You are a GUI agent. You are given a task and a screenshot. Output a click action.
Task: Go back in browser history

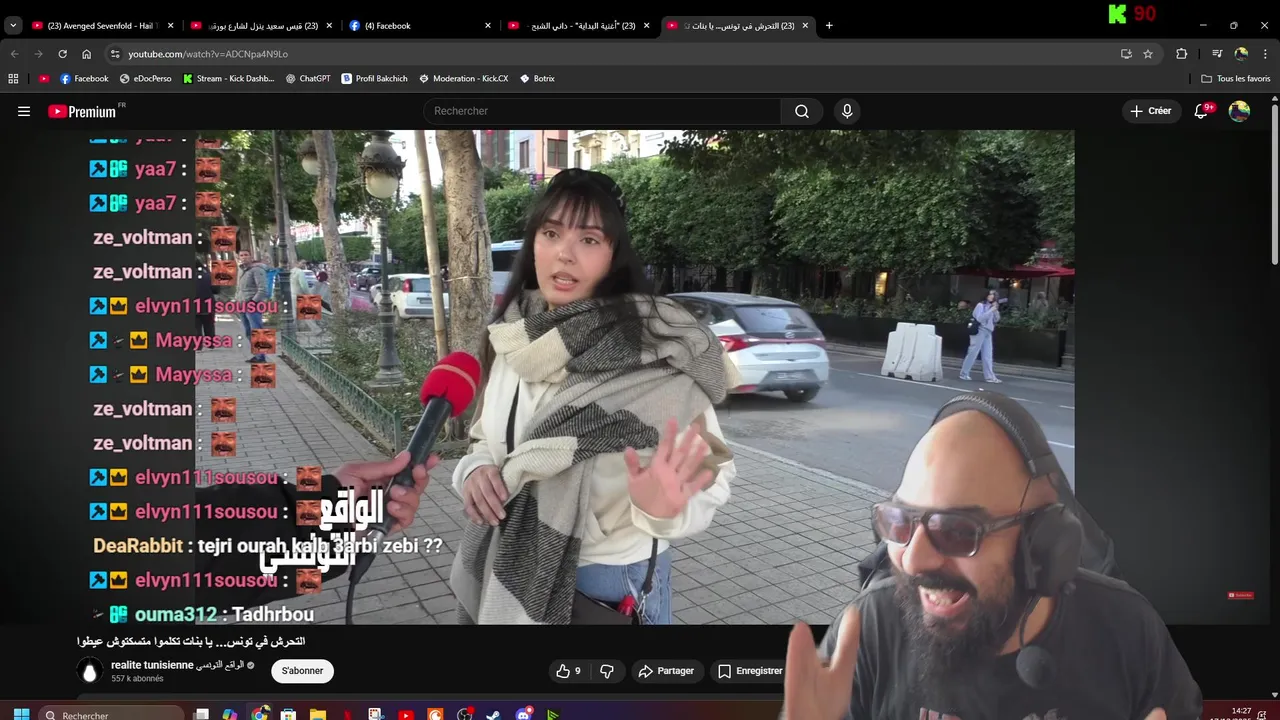click(14, 54)
